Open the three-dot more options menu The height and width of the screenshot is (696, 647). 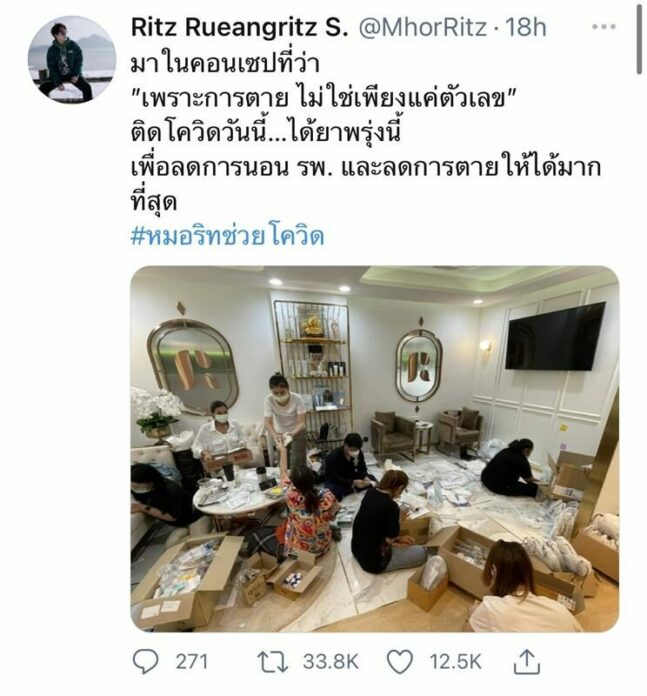click(604, 27)
